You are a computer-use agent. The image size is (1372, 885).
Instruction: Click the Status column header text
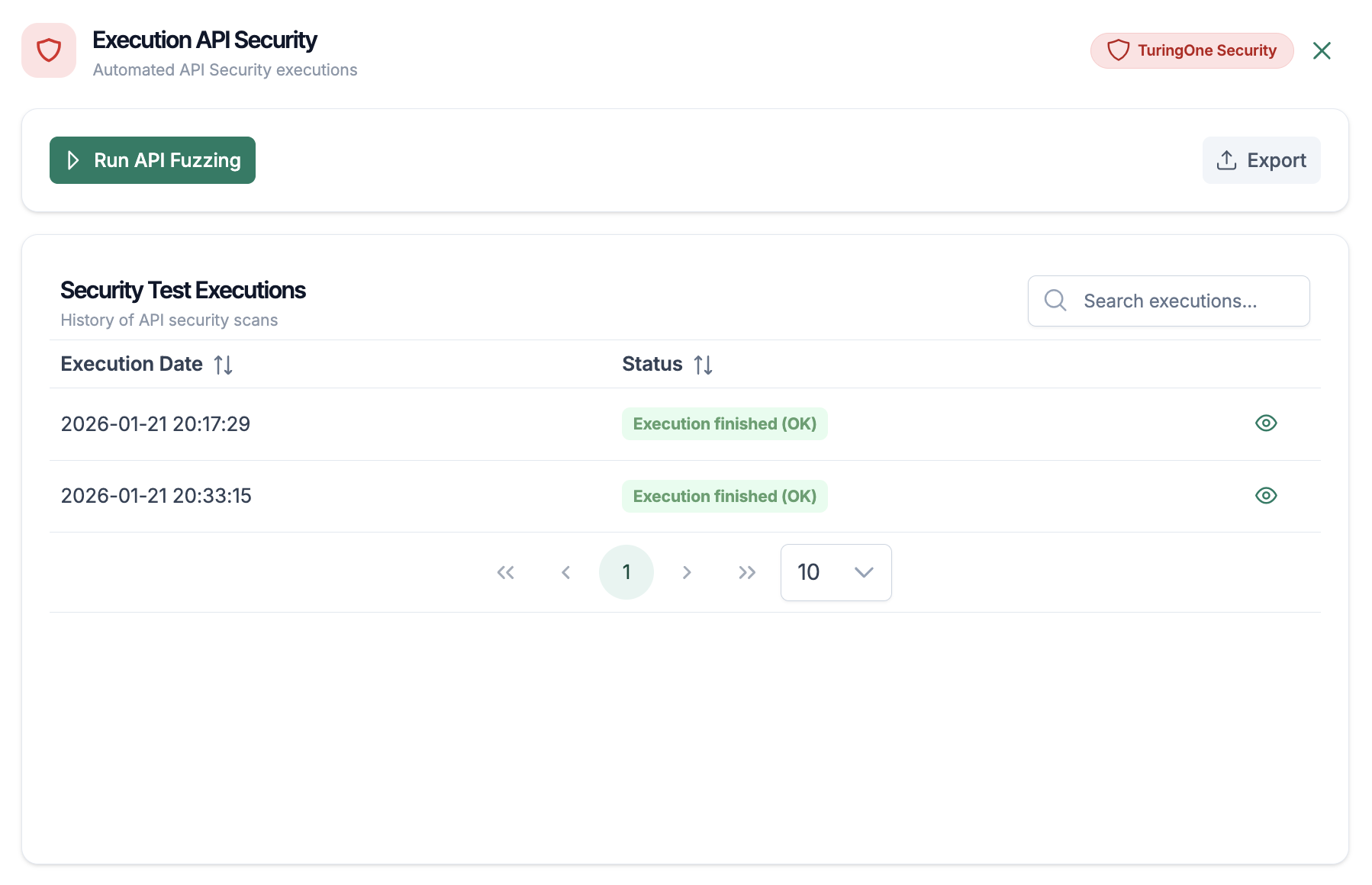(x=652, y=364)
